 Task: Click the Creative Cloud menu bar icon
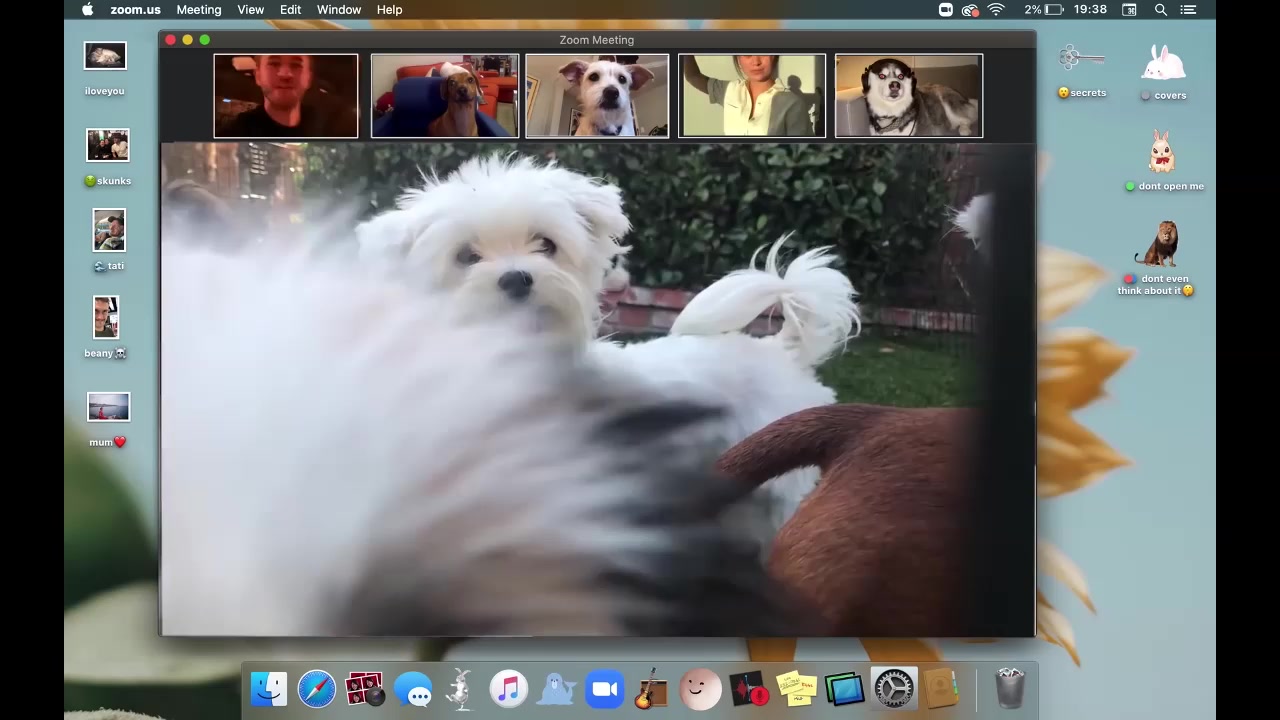click(970, 10)
